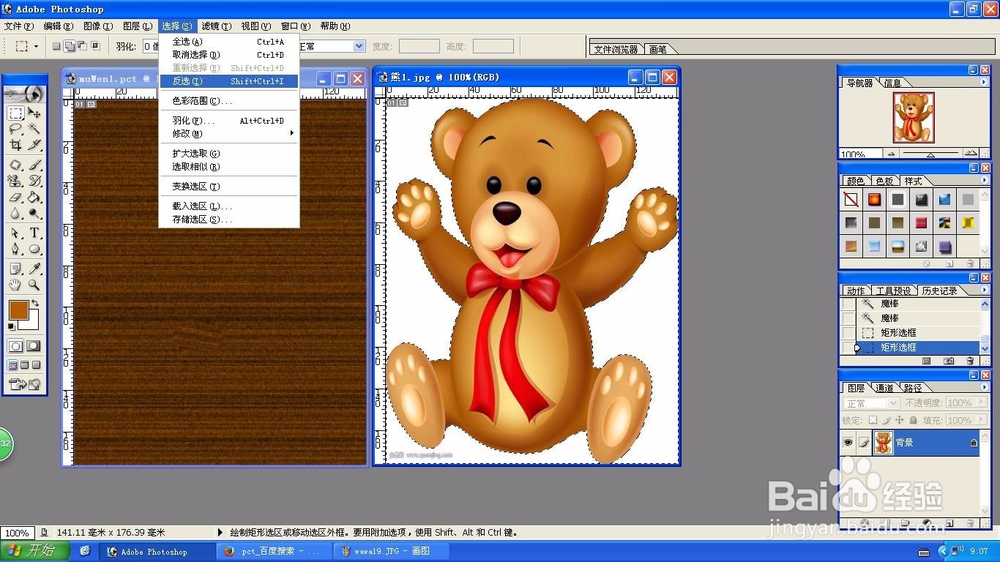The image size is (1000, 562).
Task: Select the Dodge tool
Action: (34, 213)
